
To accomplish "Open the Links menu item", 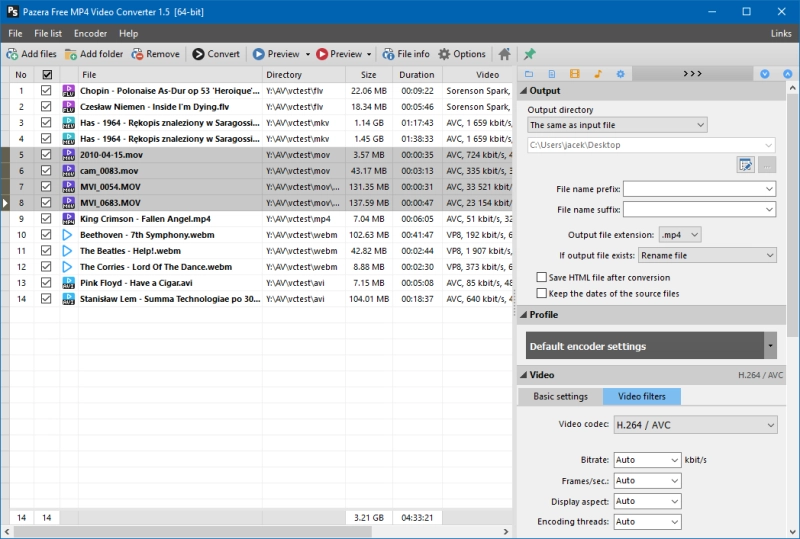I will (x=781, y=33).
